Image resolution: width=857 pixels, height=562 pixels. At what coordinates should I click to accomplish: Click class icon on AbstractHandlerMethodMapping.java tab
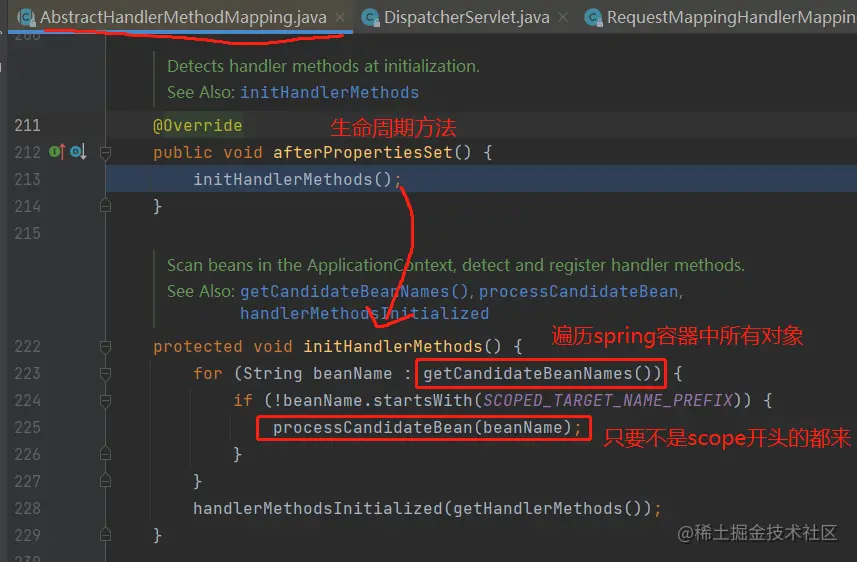point(26,18)
